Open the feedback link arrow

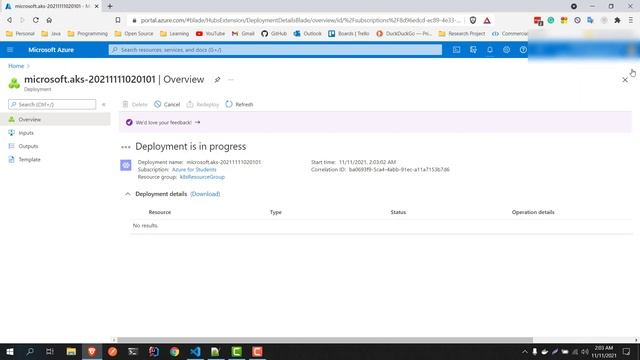[198, 122]
